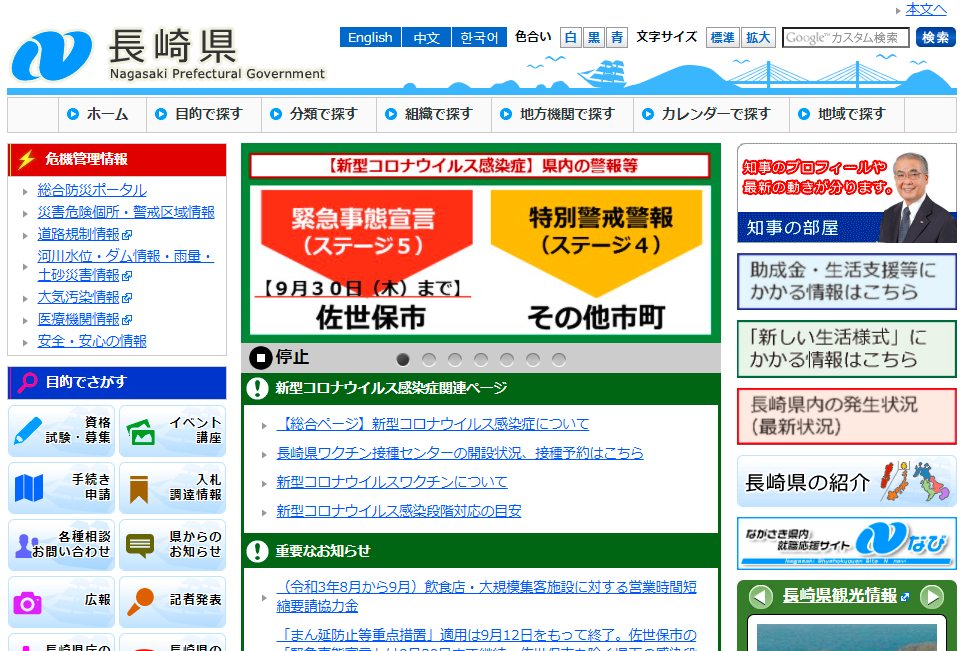
Task: Open 新型コロナウイルス感染段階対応の目安 link
Action: (398, 511)
